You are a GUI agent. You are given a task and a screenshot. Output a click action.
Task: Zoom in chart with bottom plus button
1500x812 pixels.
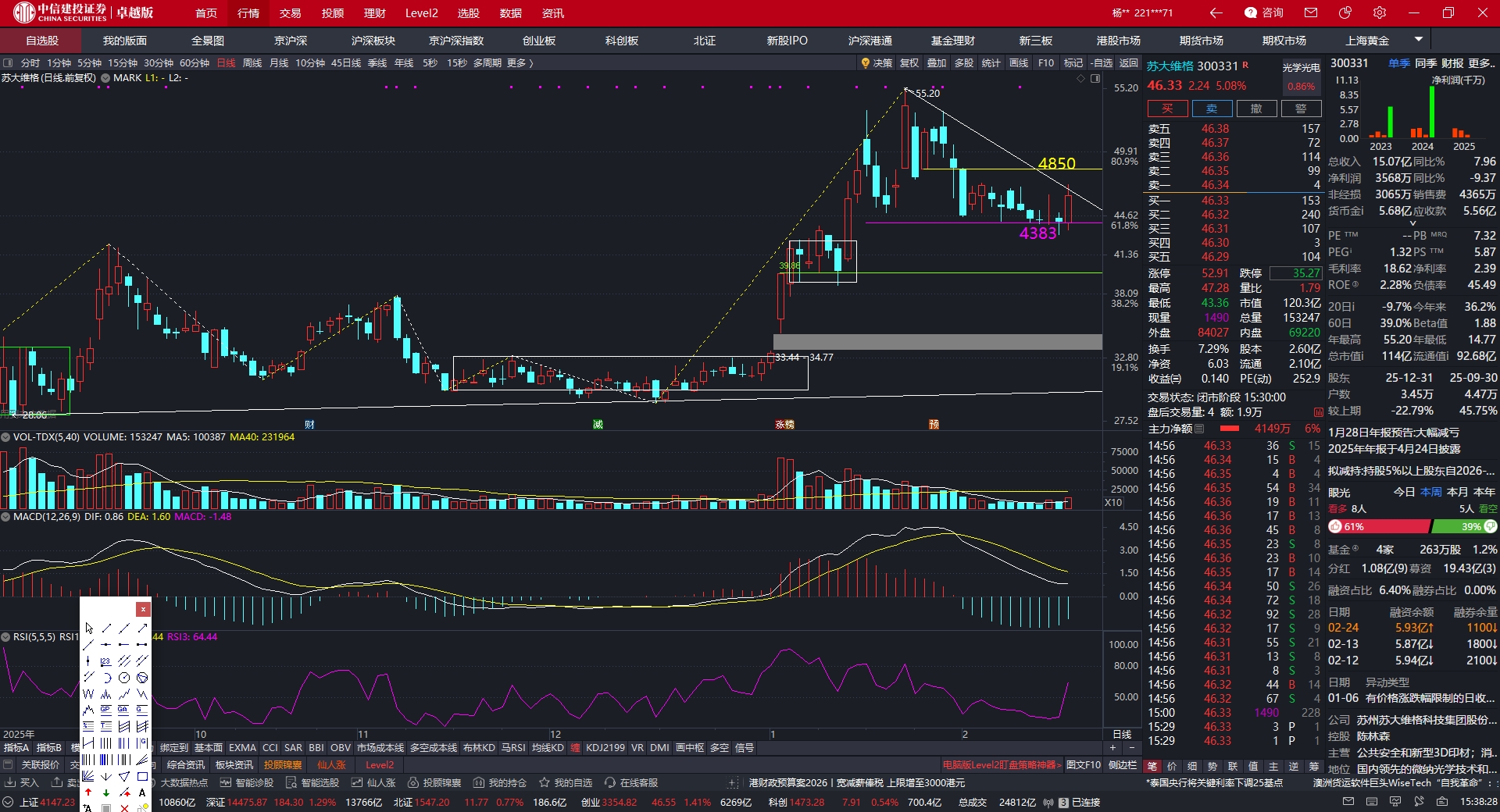[1113, 748]
